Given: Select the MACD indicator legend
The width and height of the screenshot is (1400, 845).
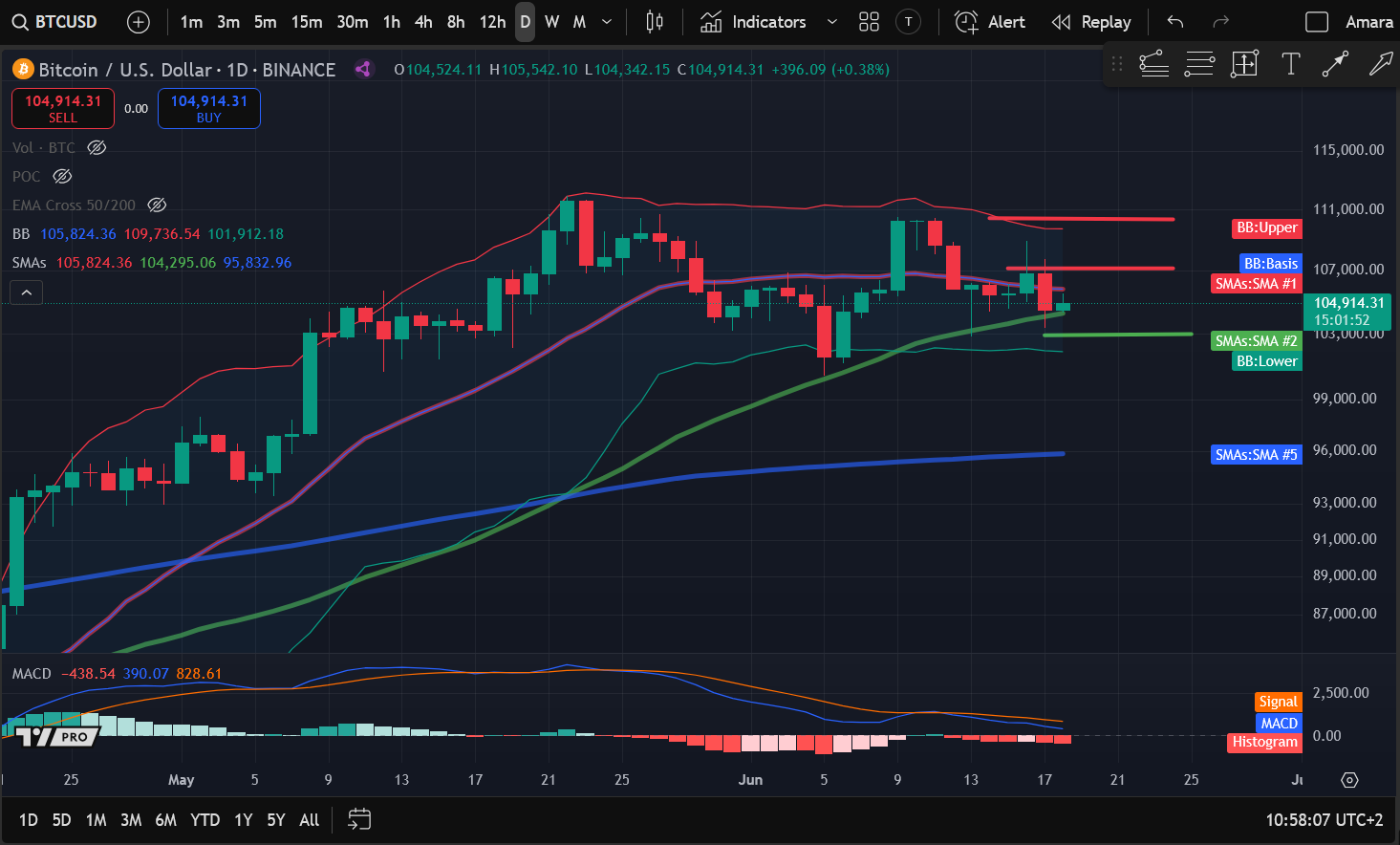Looking at the screenshot, I should coord(32,673).
